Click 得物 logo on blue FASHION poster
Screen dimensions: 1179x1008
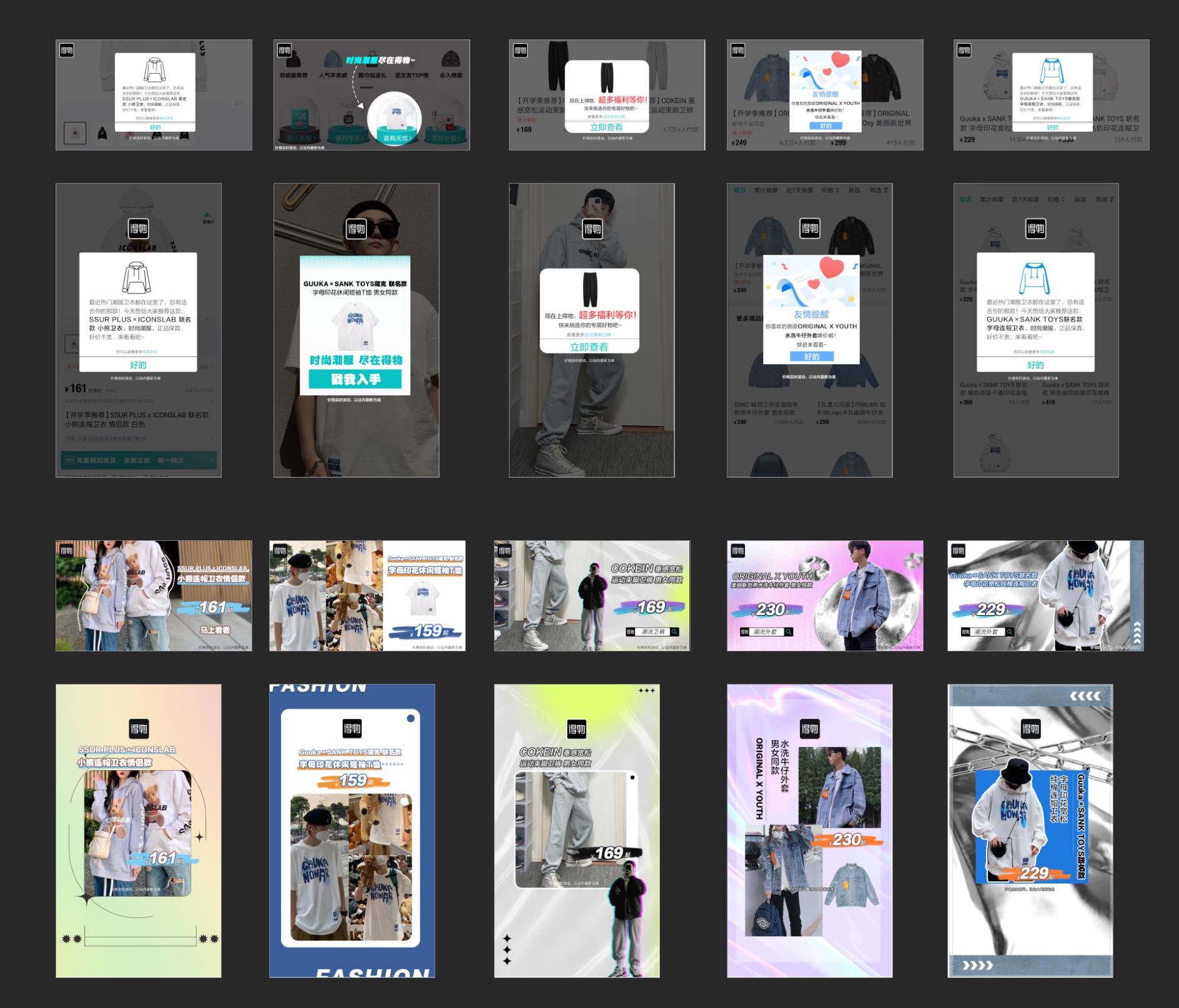[x=352, y=729]
